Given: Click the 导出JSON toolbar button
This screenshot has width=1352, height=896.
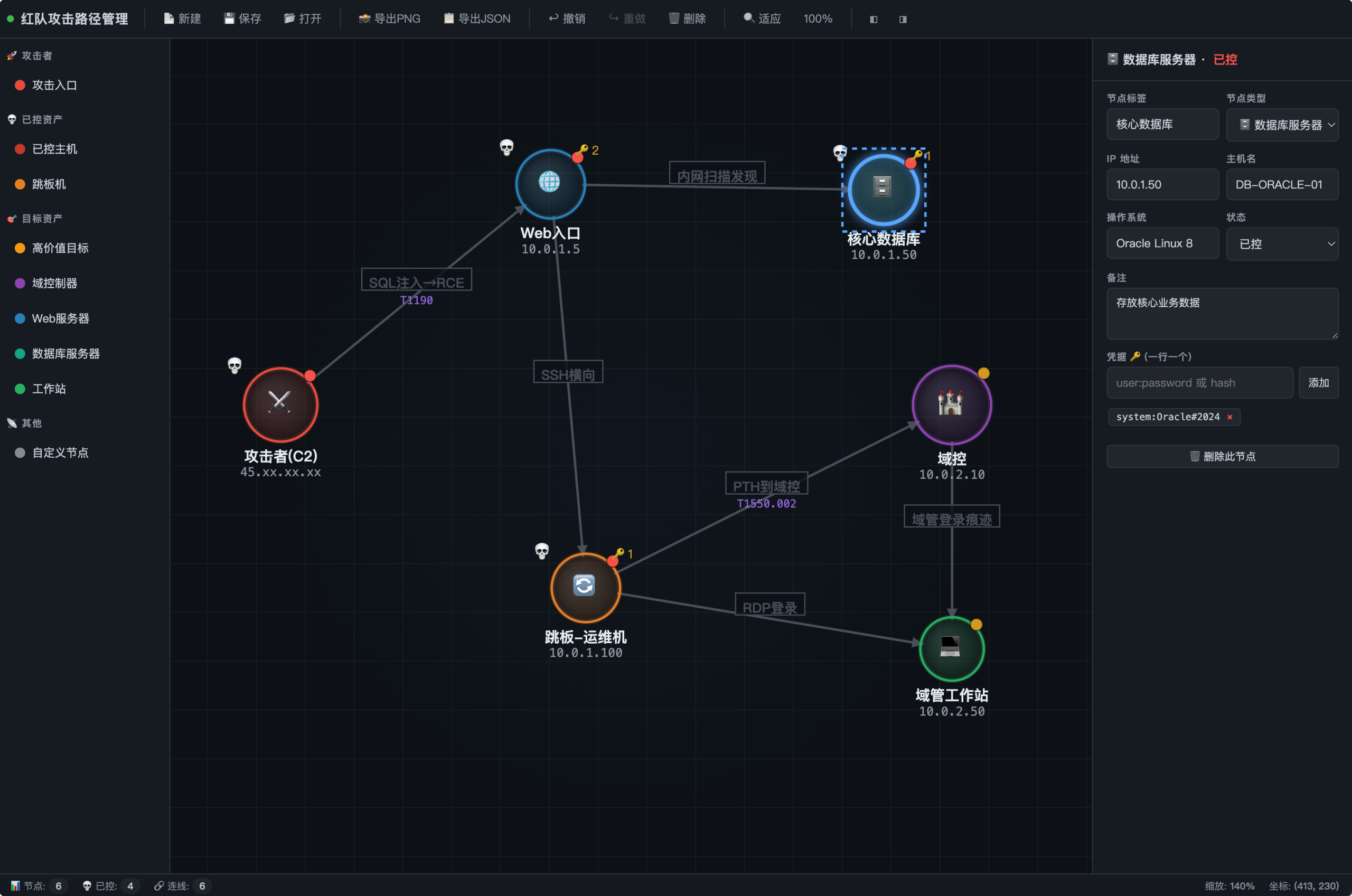Looking at the screenshot, I should coord(477,19).
